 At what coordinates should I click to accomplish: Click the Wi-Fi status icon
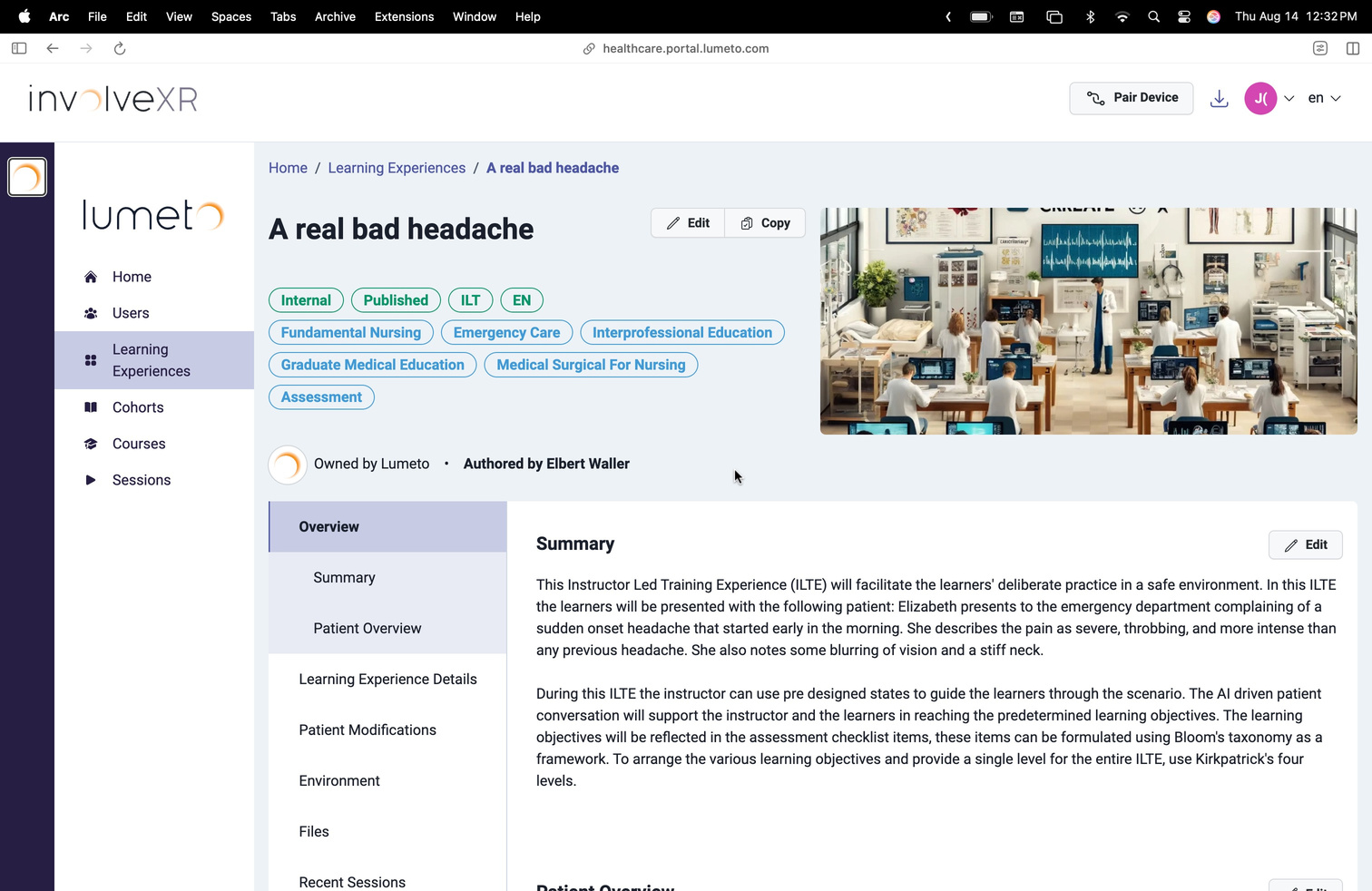1122,16
